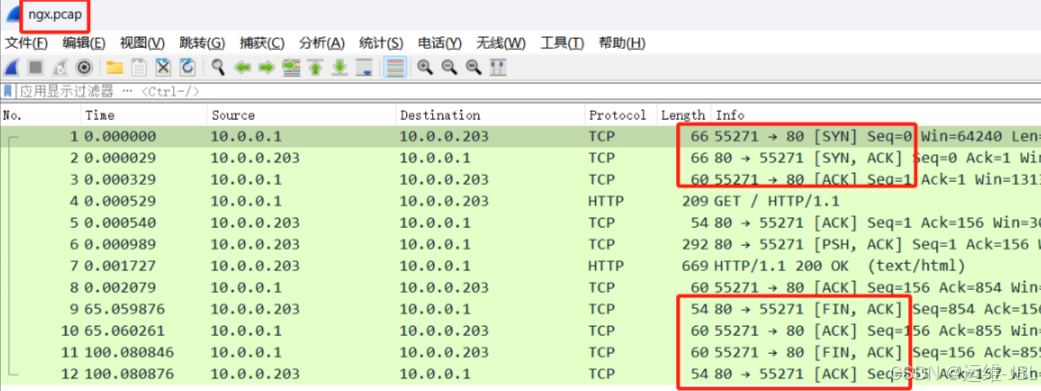Open the 无线(W) menu

tap(501, 44)
